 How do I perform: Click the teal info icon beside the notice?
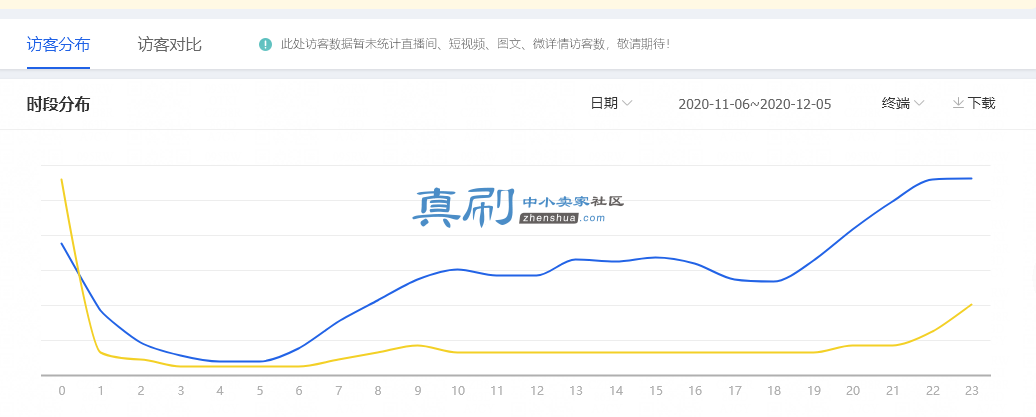pos(265,45)
